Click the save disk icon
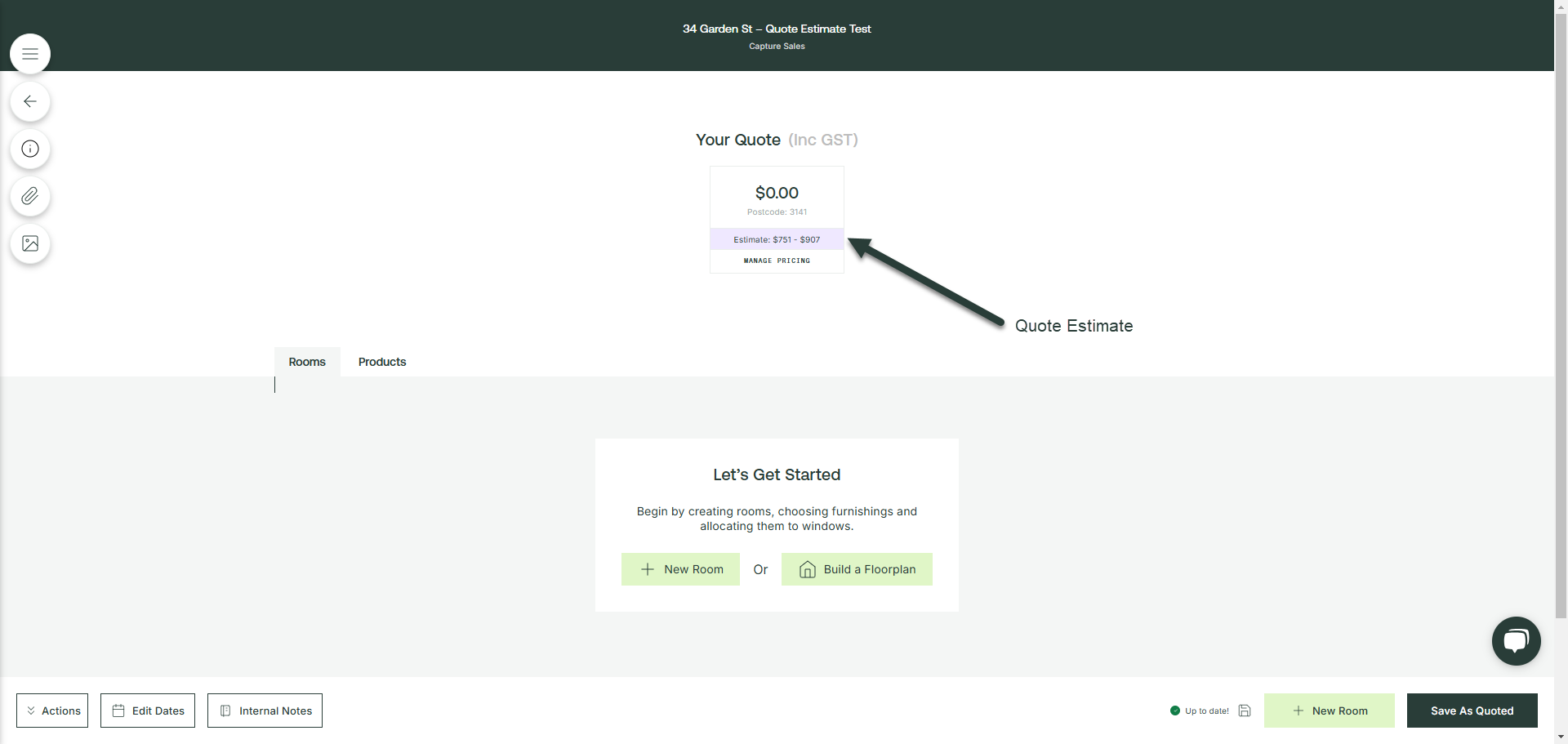 (1245, 711)
